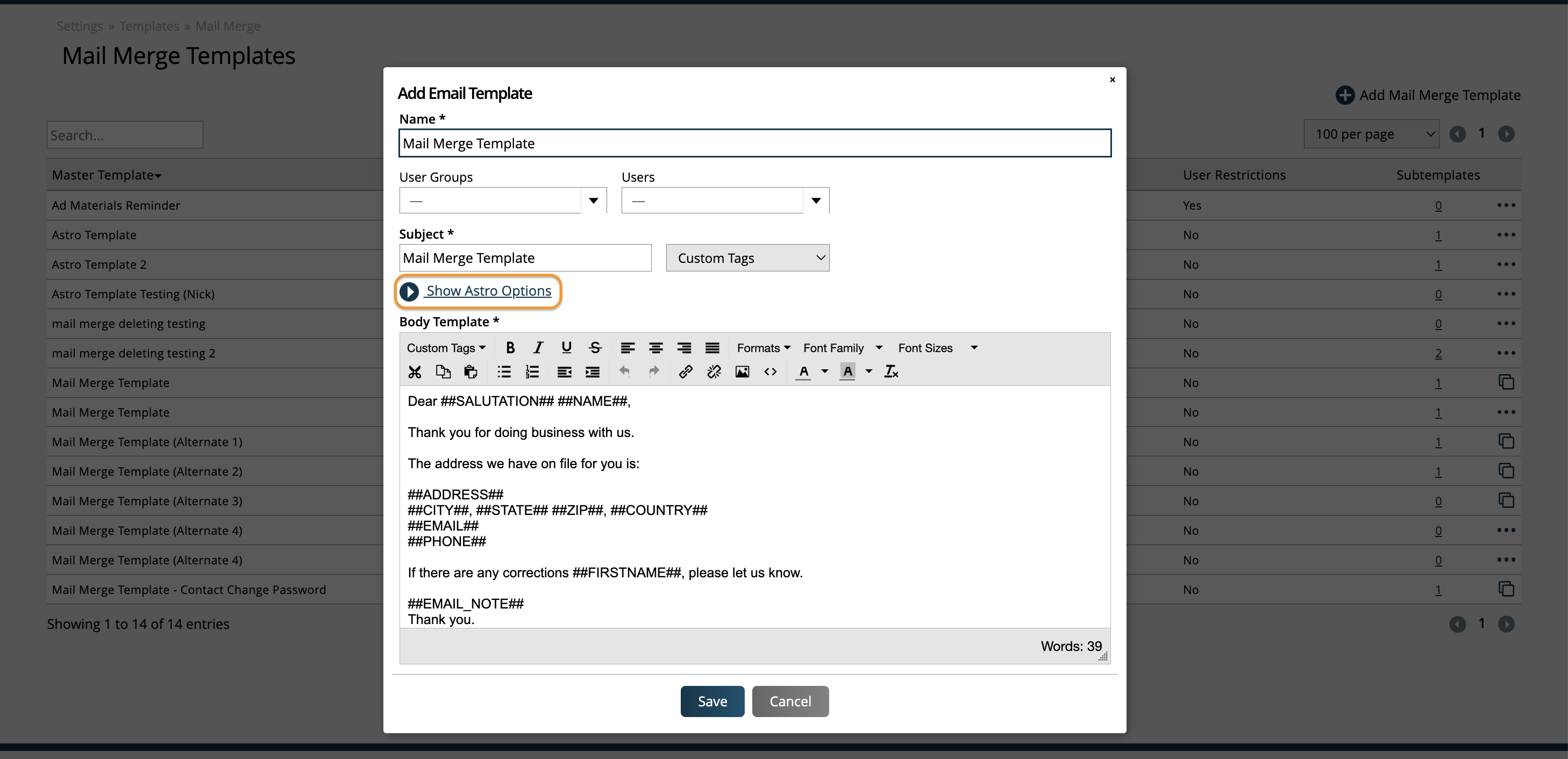Justify the body text
Image resolution: width=1568 pixels, height=759 pixels.
point(712,348)
